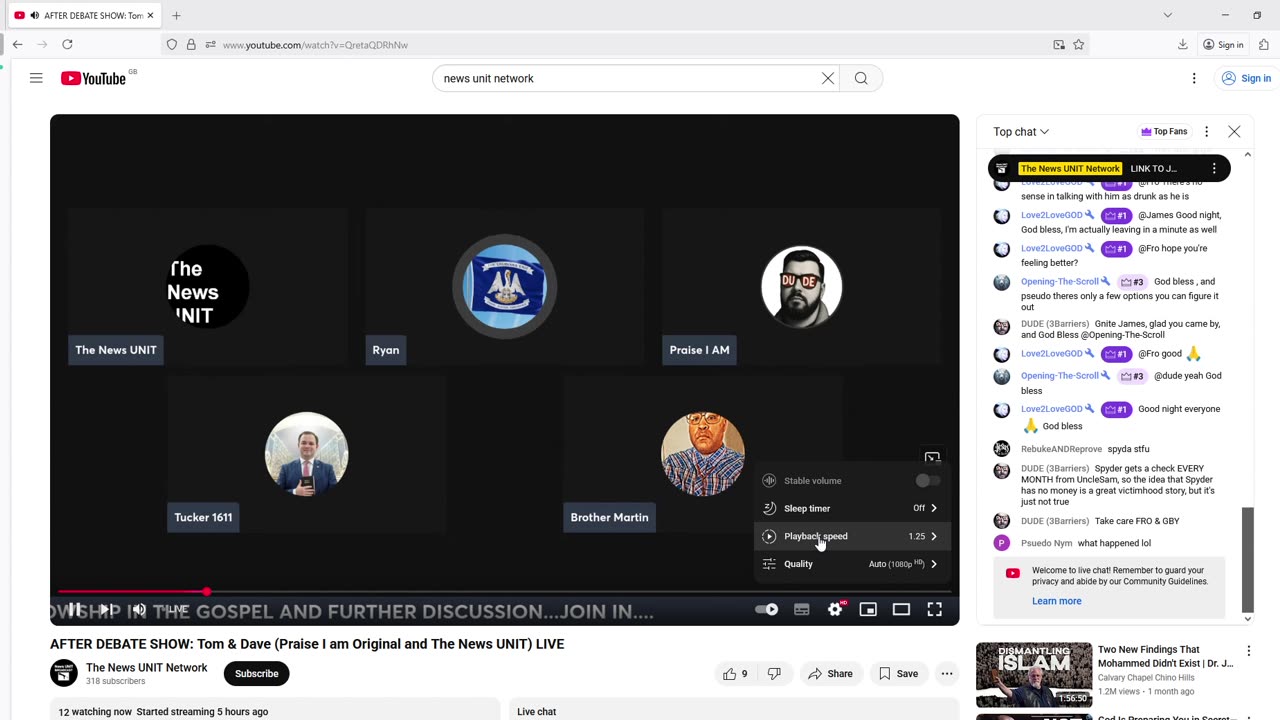Close the AFTER DEBATE SHOW tab
Viewport: 1280px width, 720px height.
(x=150, y=15)
